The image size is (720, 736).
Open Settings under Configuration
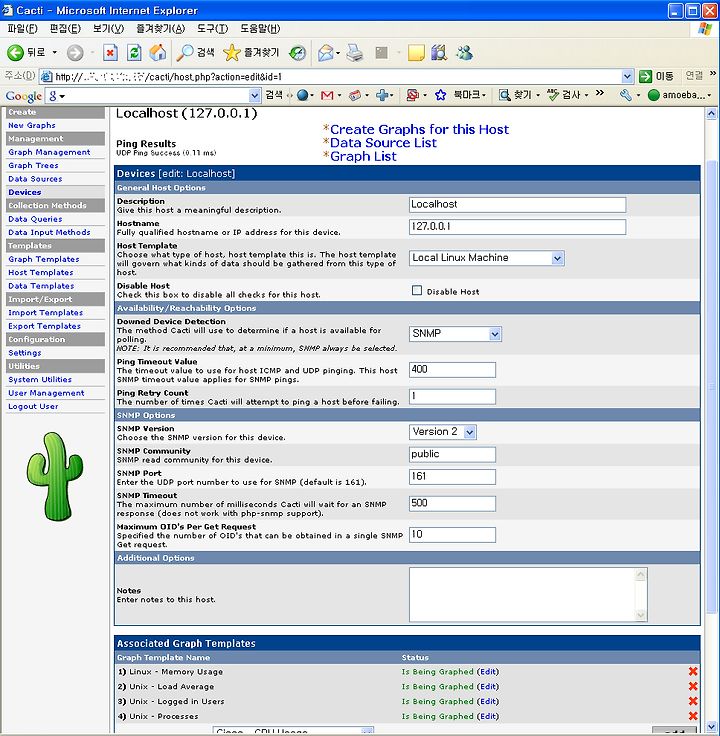click(25, 353)
